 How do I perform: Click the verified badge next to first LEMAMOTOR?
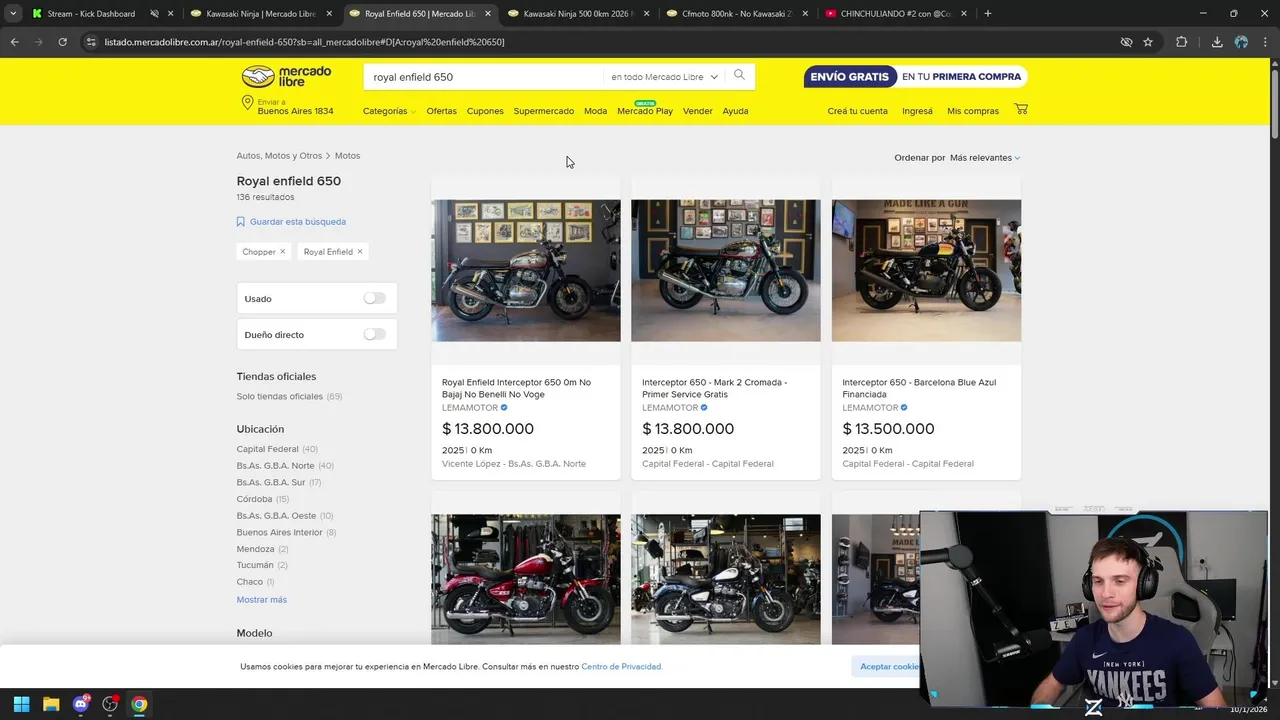click(x=504, y=408)
